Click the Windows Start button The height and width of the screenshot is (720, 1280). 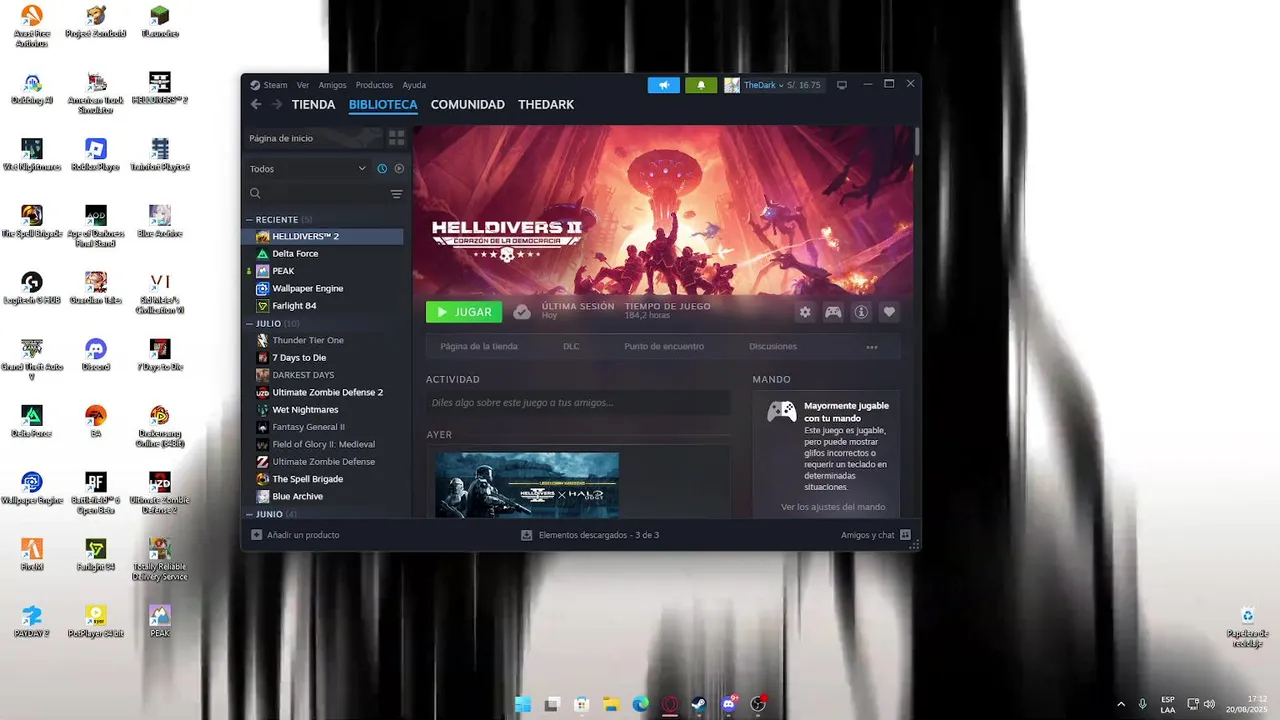[x=522, y=705]
